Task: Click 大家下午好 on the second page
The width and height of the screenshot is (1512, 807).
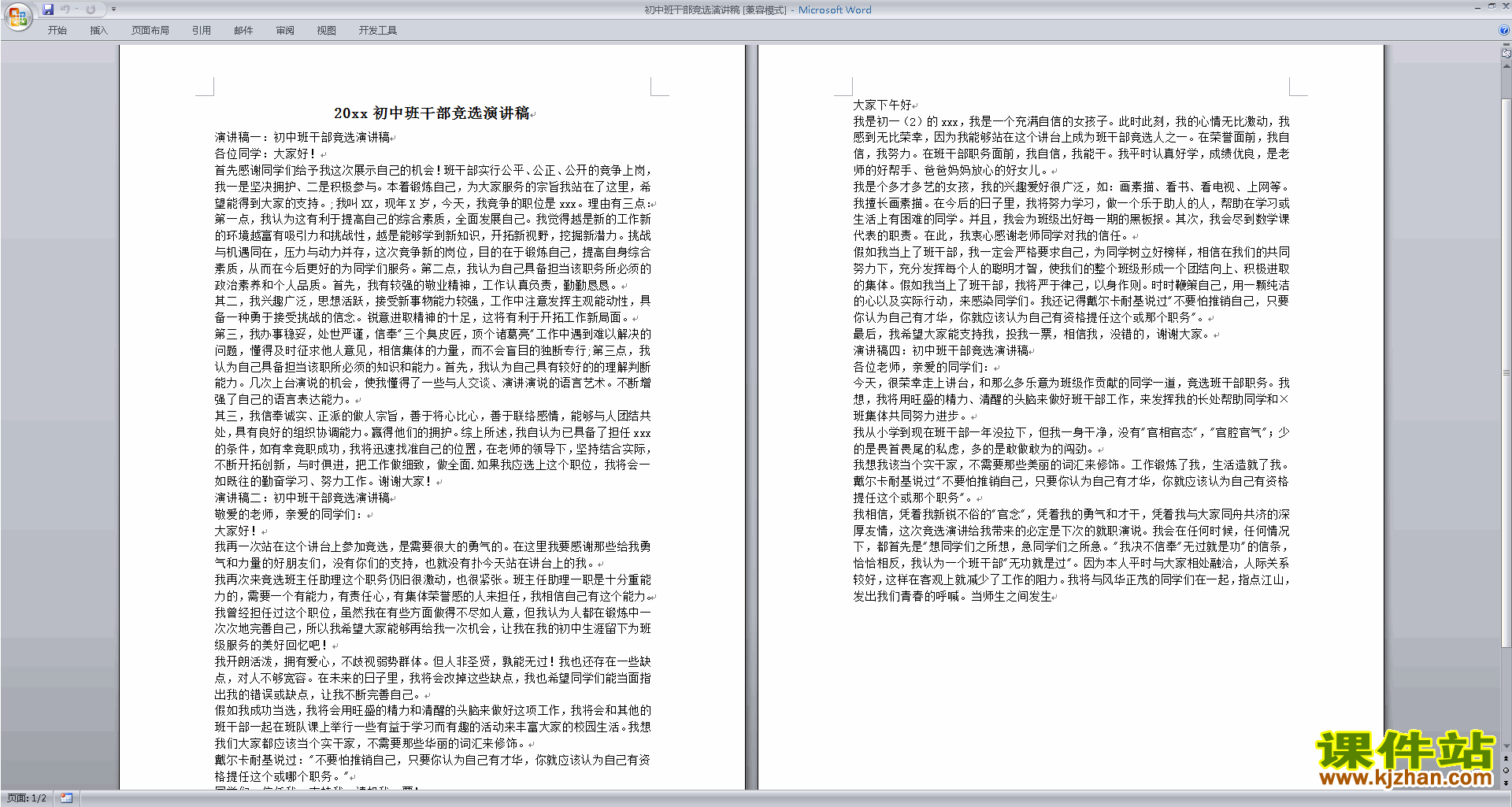Action: coord(883,105)
